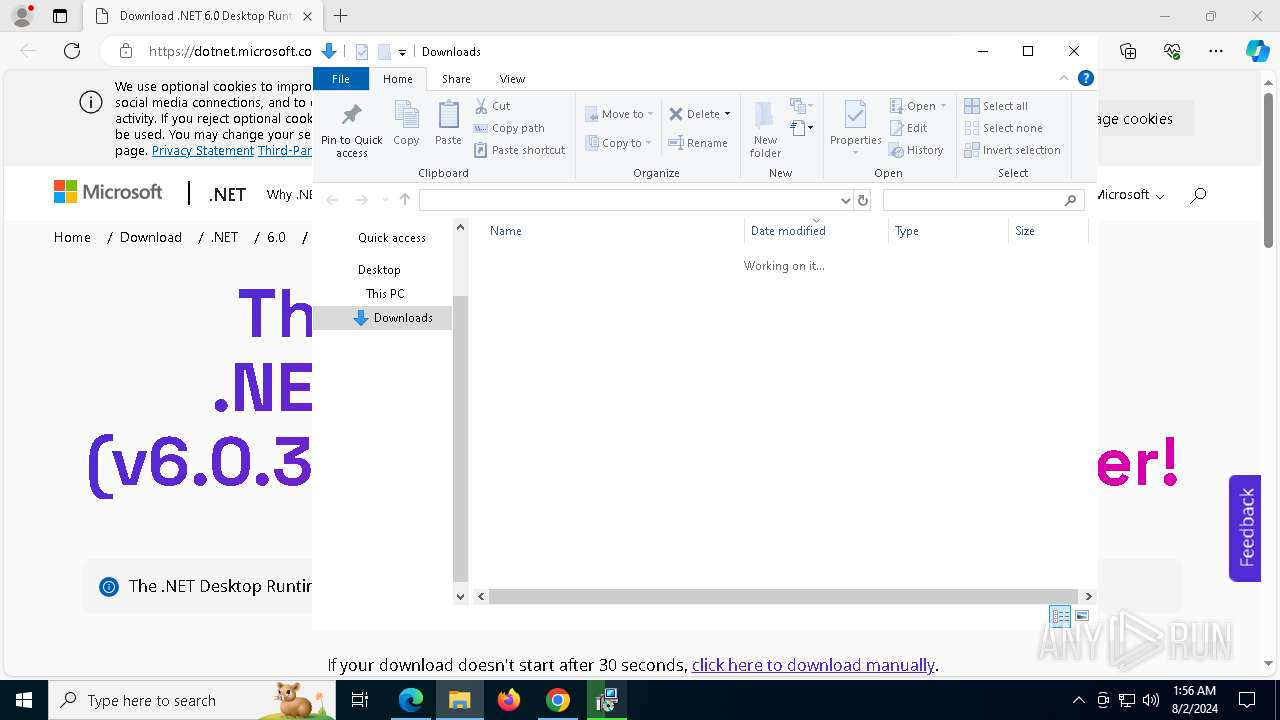Launch Firefox from the taskbar

tap(509, 700)
